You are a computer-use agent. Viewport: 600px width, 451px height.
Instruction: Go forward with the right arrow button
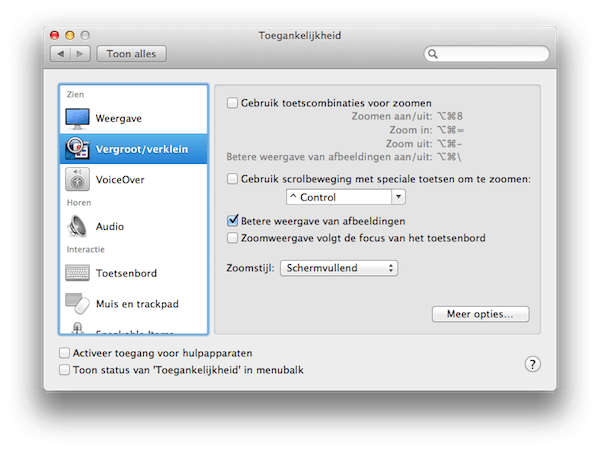[80, 54]
